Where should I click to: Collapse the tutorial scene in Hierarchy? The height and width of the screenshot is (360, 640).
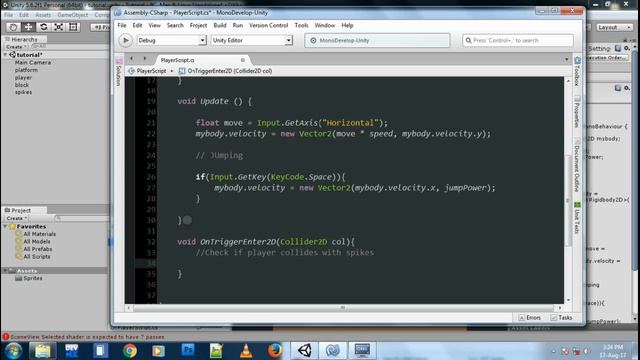[5, 55]
